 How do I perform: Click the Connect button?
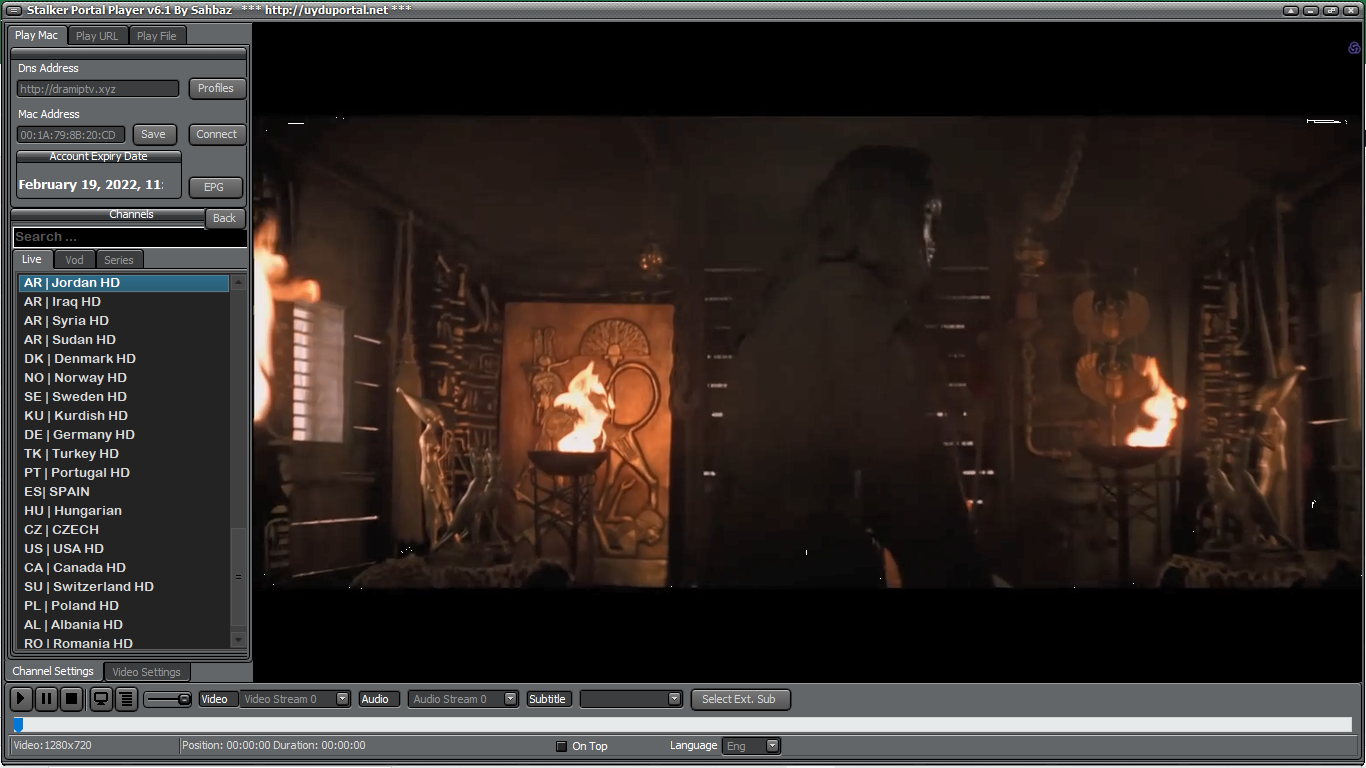[x=217, y=134]
